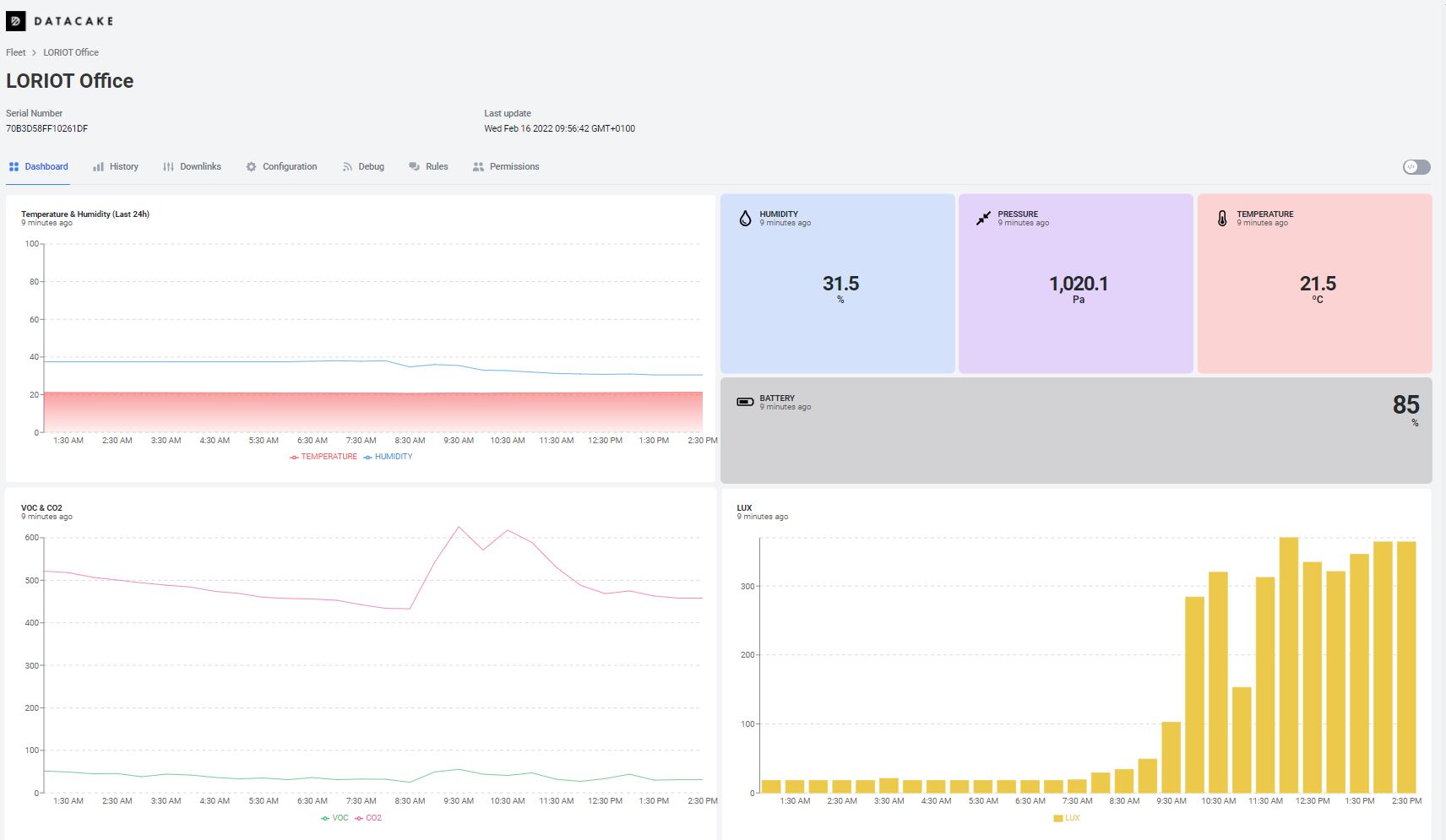Click the Last update label
This screenshot has height=840, width=1446.
tap(508, 113)
